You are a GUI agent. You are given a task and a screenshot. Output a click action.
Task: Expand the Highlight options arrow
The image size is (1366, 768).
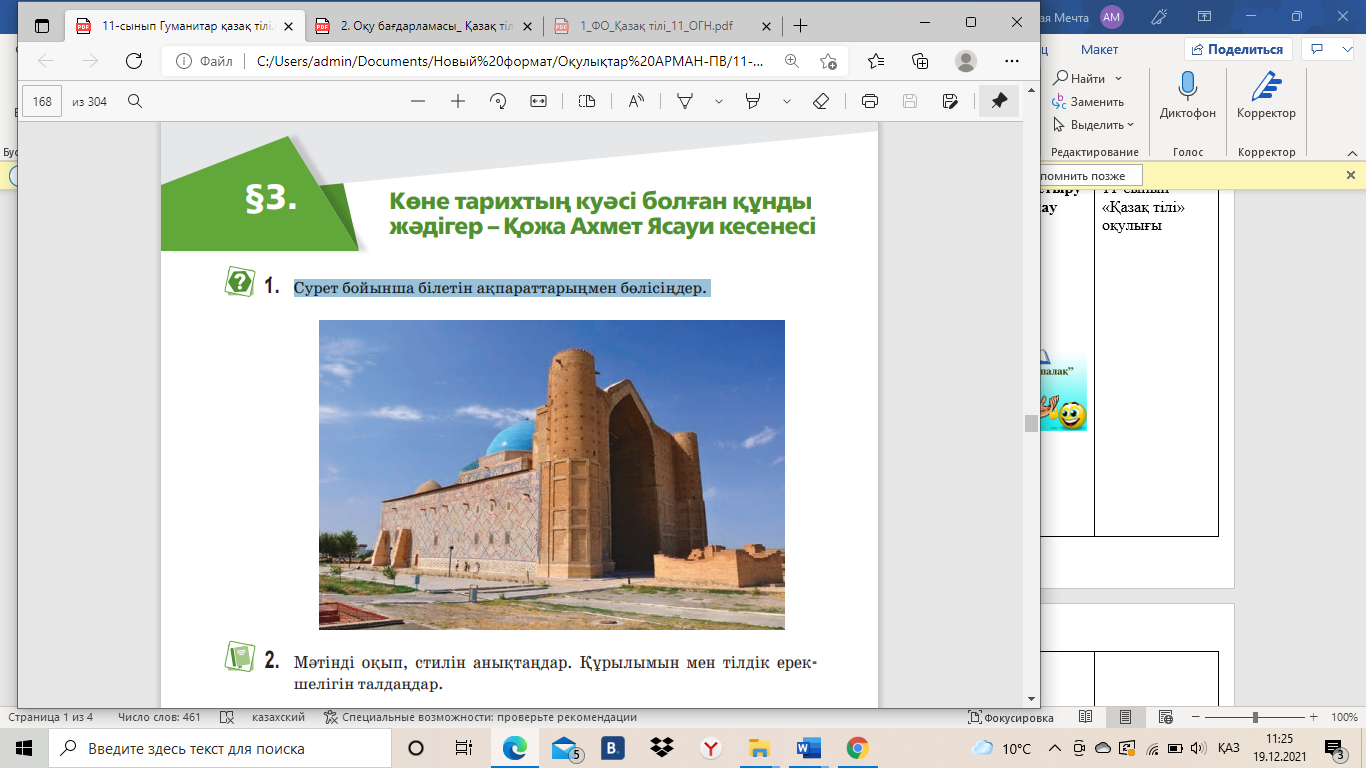787,101
